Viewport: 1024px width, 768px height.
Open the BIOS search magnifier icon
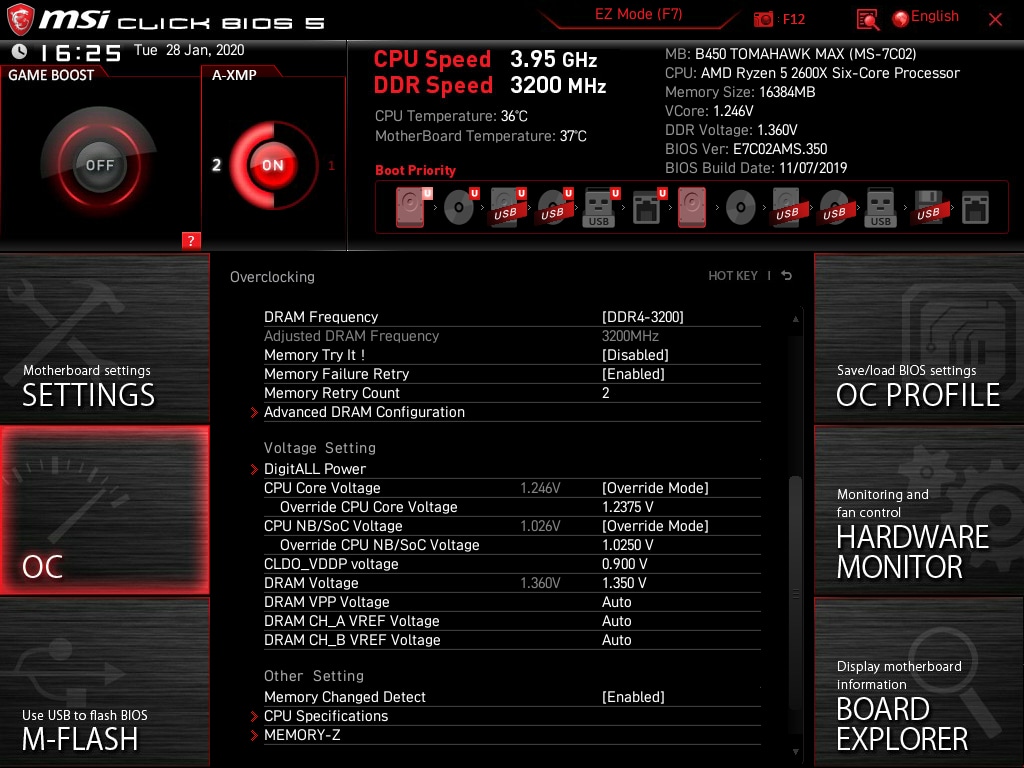click(867, 19)
